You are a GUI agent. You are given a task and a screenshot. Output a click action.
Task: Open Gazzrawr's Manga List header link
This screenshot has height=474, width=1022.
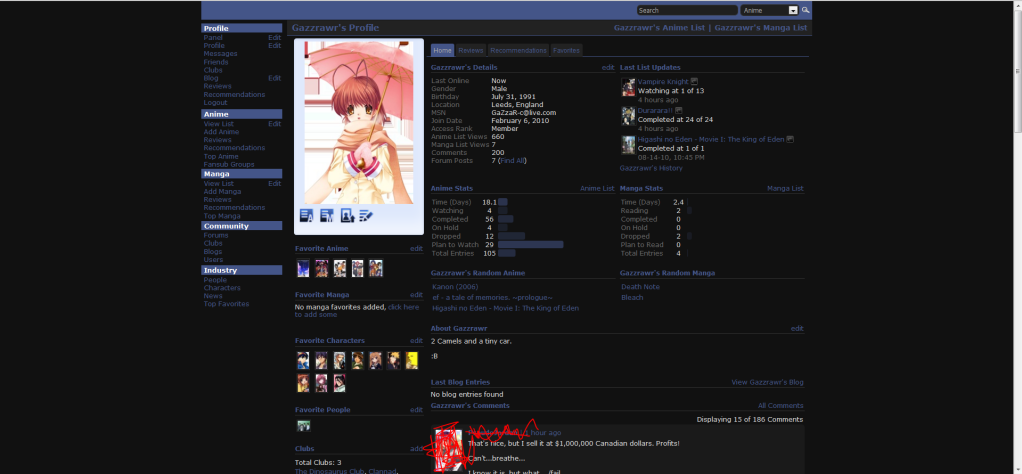761,28
